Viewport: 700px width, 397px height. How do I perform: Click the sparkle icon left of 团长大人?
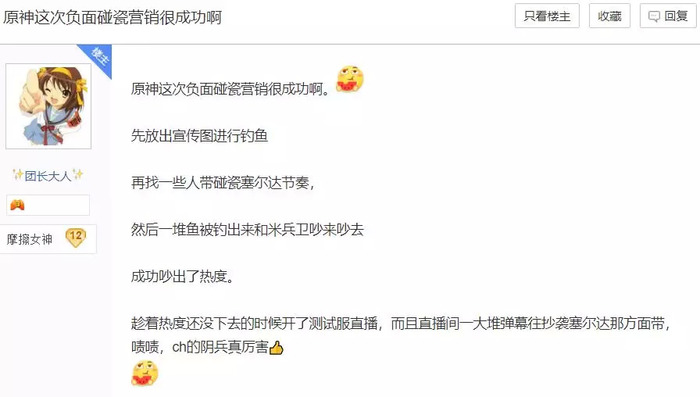[x=18, y=175]
